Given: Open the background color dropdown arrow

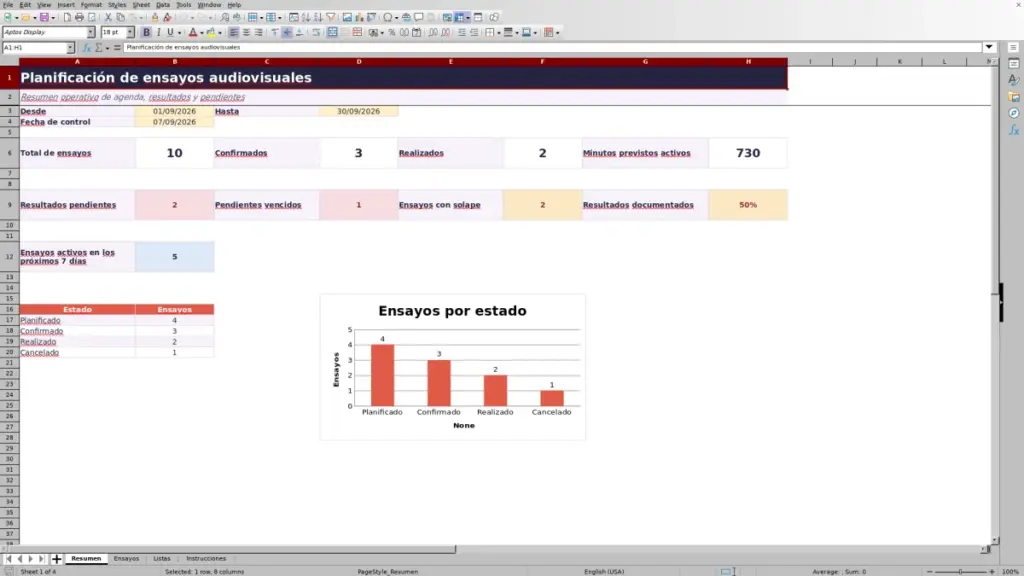Looking at the screenshot, I should tap(220, 33).
